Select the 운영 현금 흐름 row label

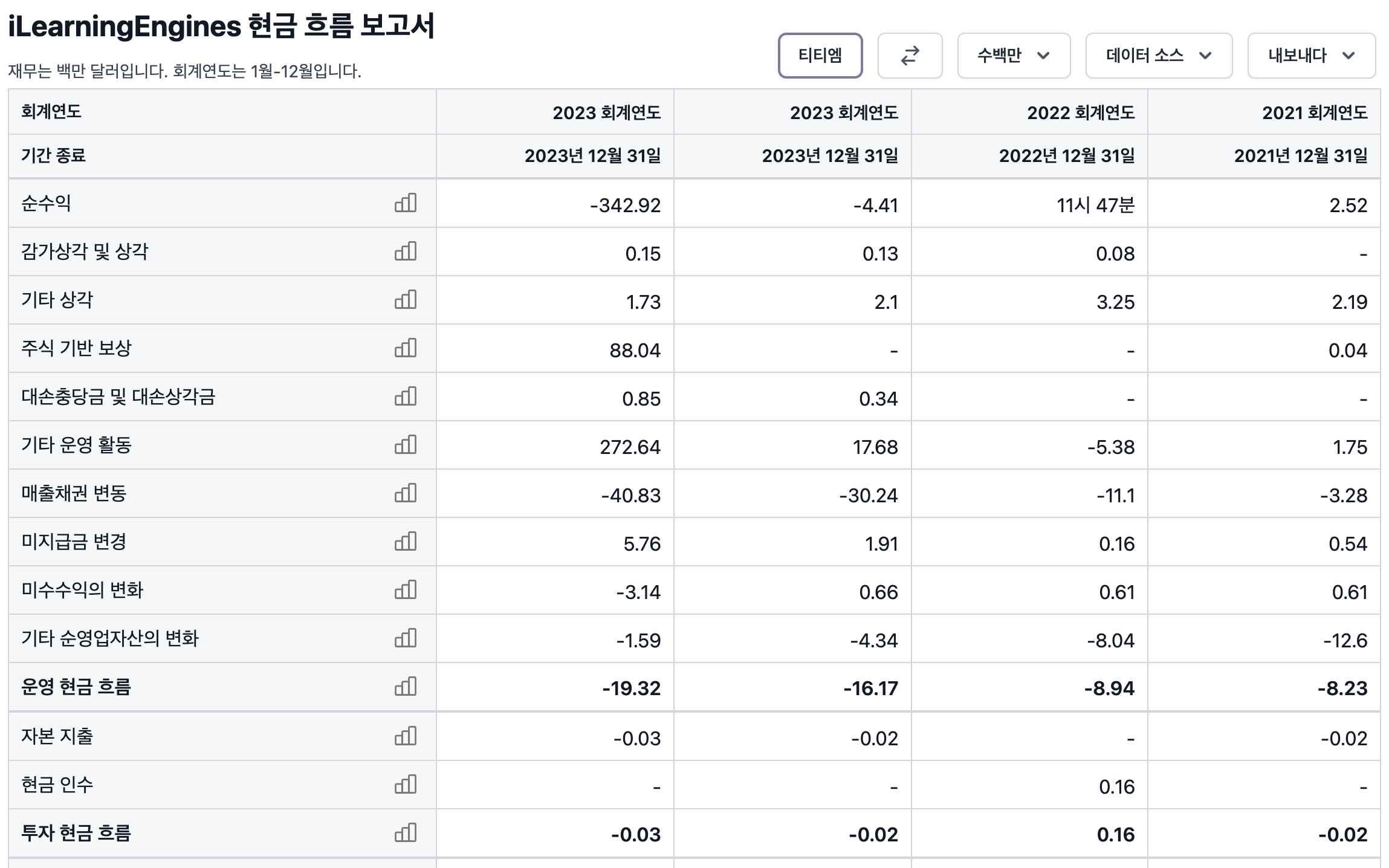click(76, 687)
